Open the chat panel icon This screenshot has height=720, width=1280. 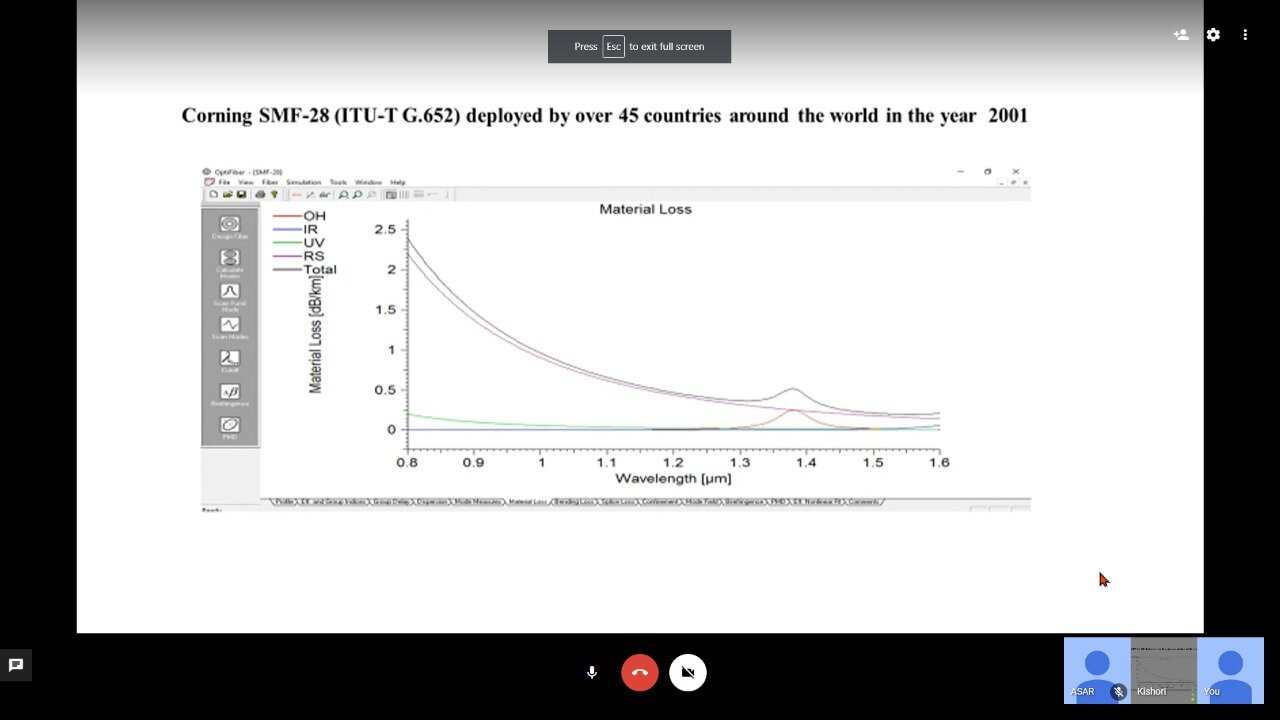(x=16, y=665)
